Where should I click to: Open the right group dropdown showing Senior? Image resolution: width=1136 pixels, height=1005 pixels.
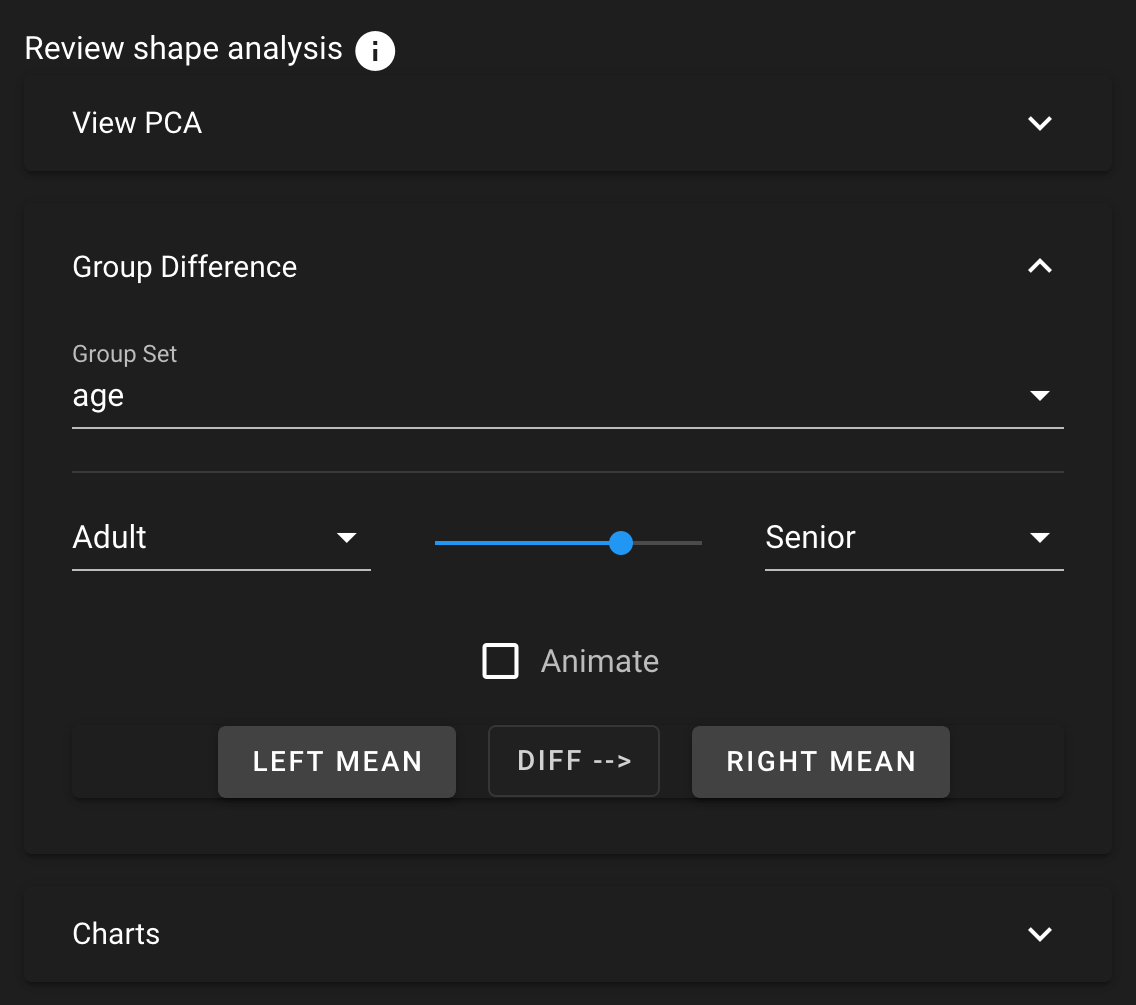click(914, 538)
